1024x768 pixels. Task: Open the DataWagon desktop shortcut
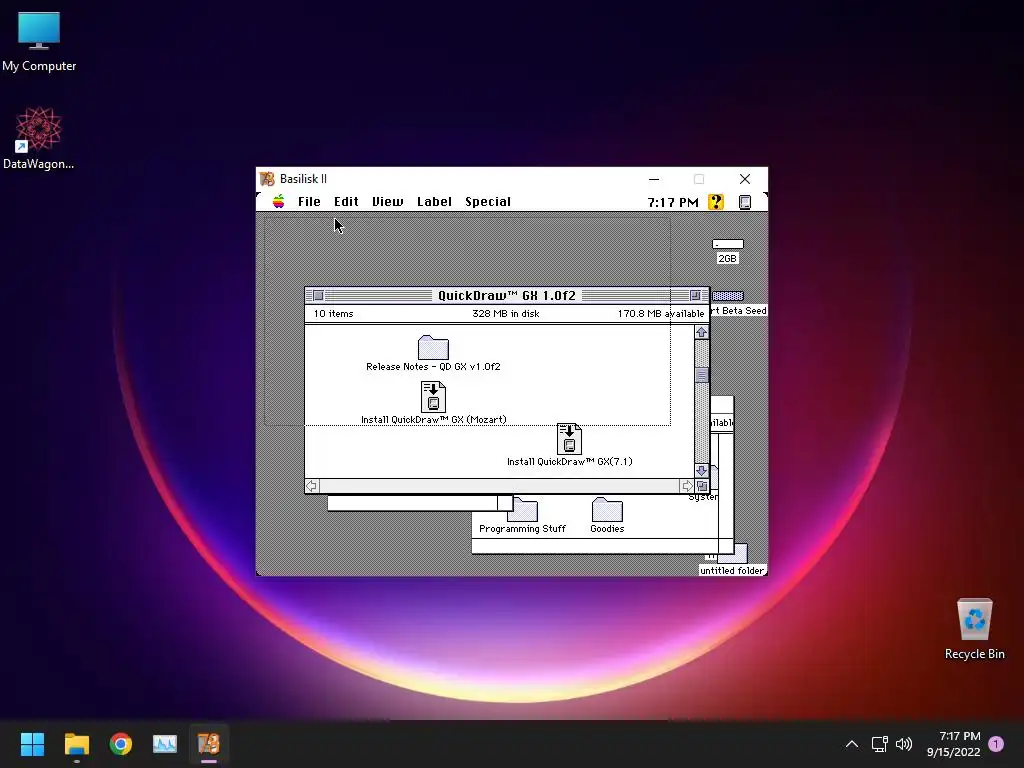pyautogui.click(x=39, y=138)
